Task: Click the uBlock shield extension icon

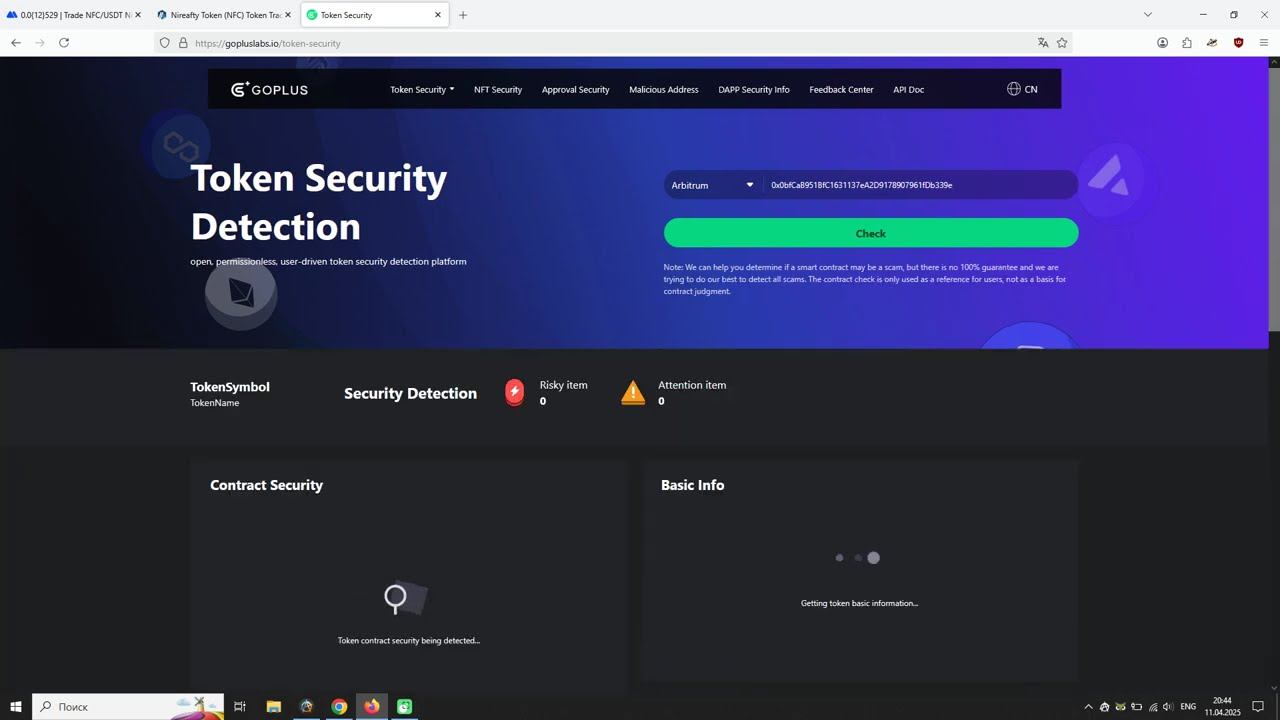Action: 1239,43
